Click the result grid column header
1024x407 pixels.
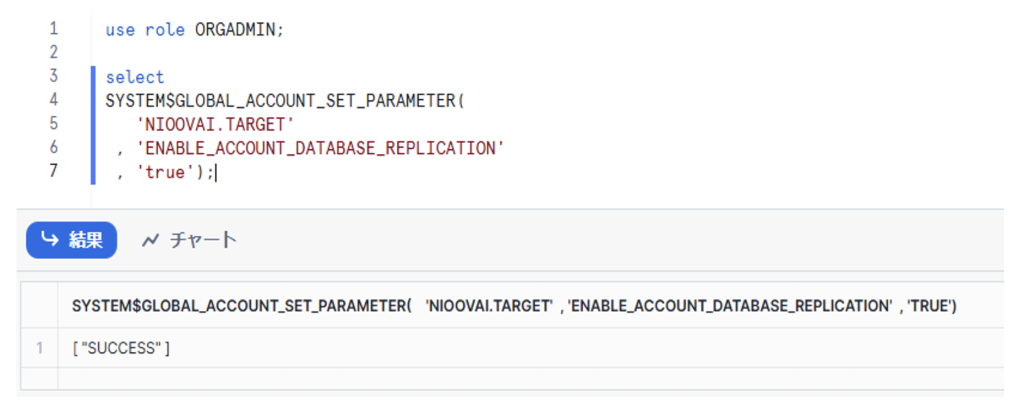tap(514, 306)
